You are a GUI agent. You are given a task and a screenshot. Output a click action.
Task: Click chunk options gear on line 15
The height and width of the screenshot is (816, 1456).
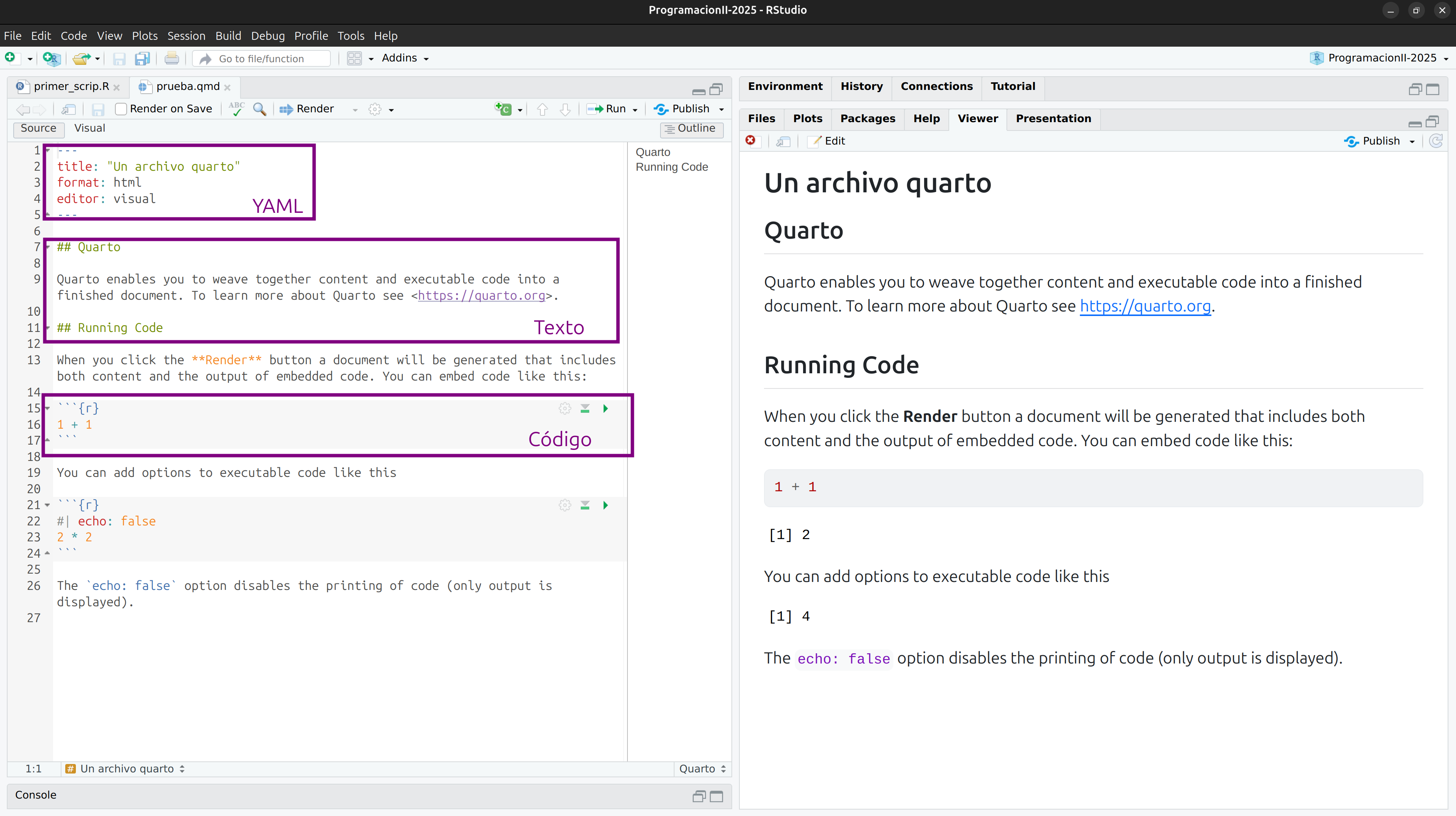click(x=564, y=408)
